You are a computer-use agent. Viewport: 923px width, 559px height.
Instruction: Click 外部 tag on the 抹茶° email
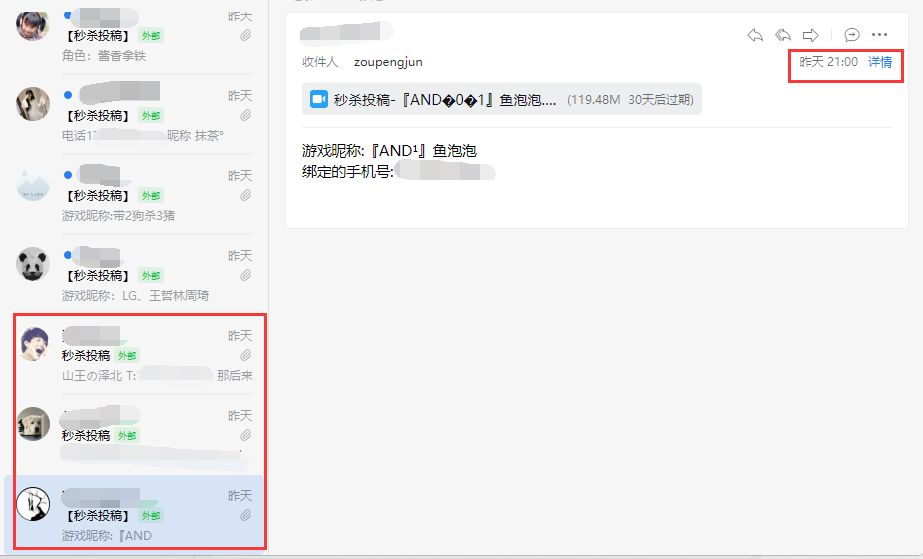tap(151, 116)
